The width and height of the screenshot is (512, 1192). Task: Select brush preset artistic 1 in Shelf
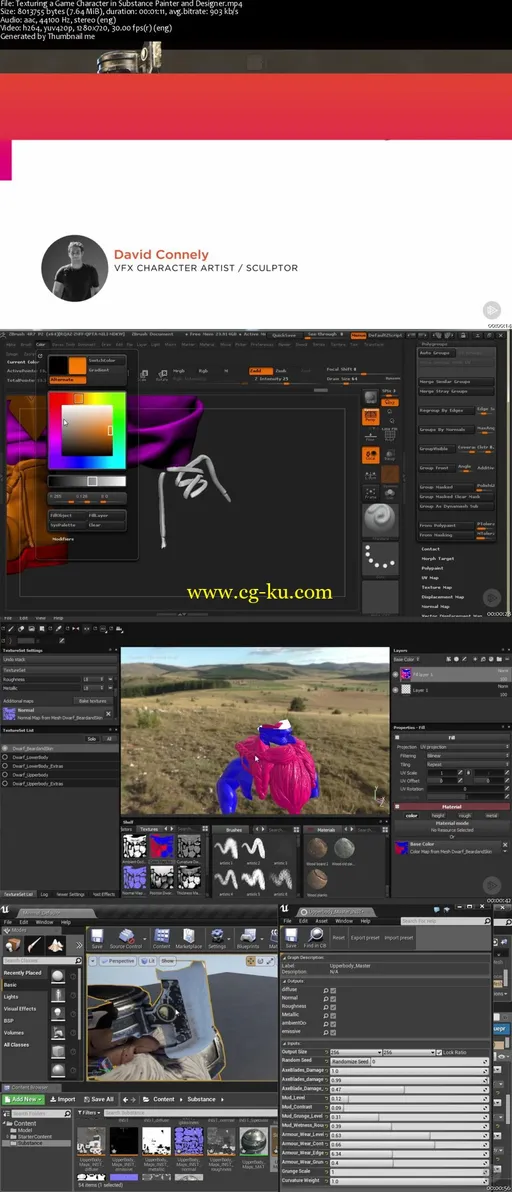click(224, 848)
